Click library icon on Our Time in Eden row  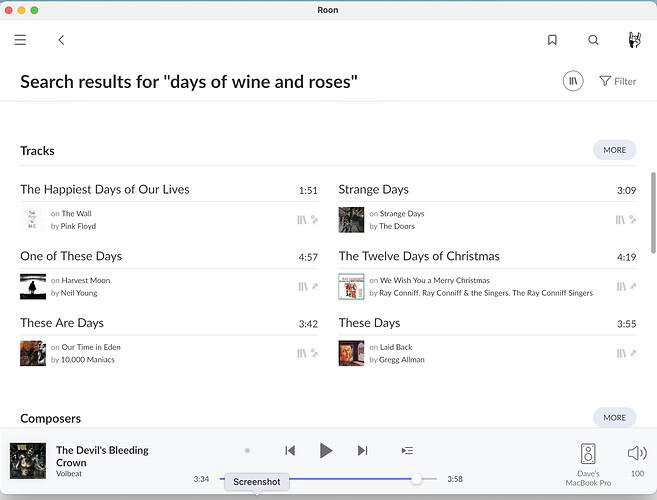[302, 353]
